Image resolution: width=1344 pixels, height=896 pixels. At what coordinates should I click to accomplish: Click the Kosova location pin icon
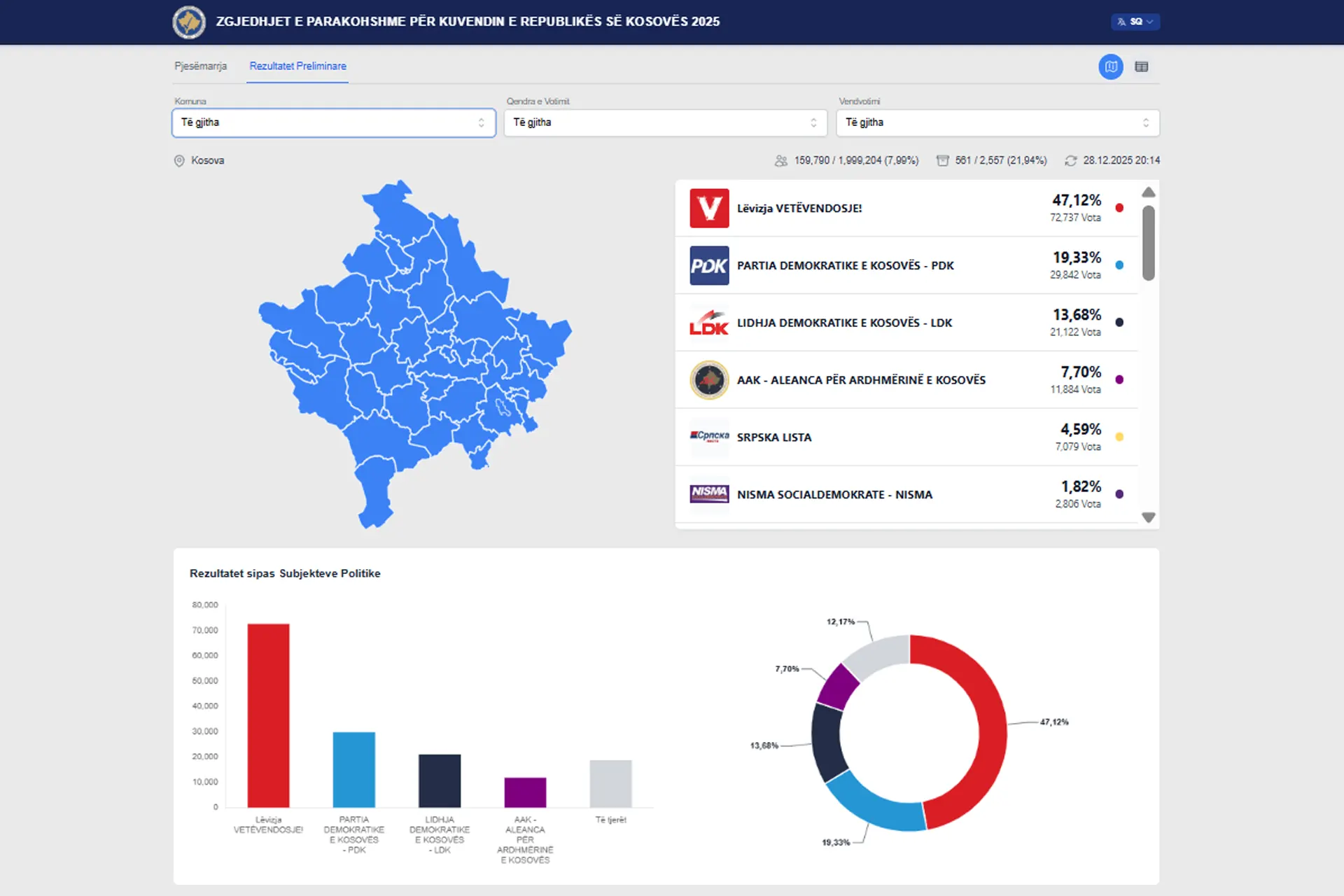click(x=179, y=160)
